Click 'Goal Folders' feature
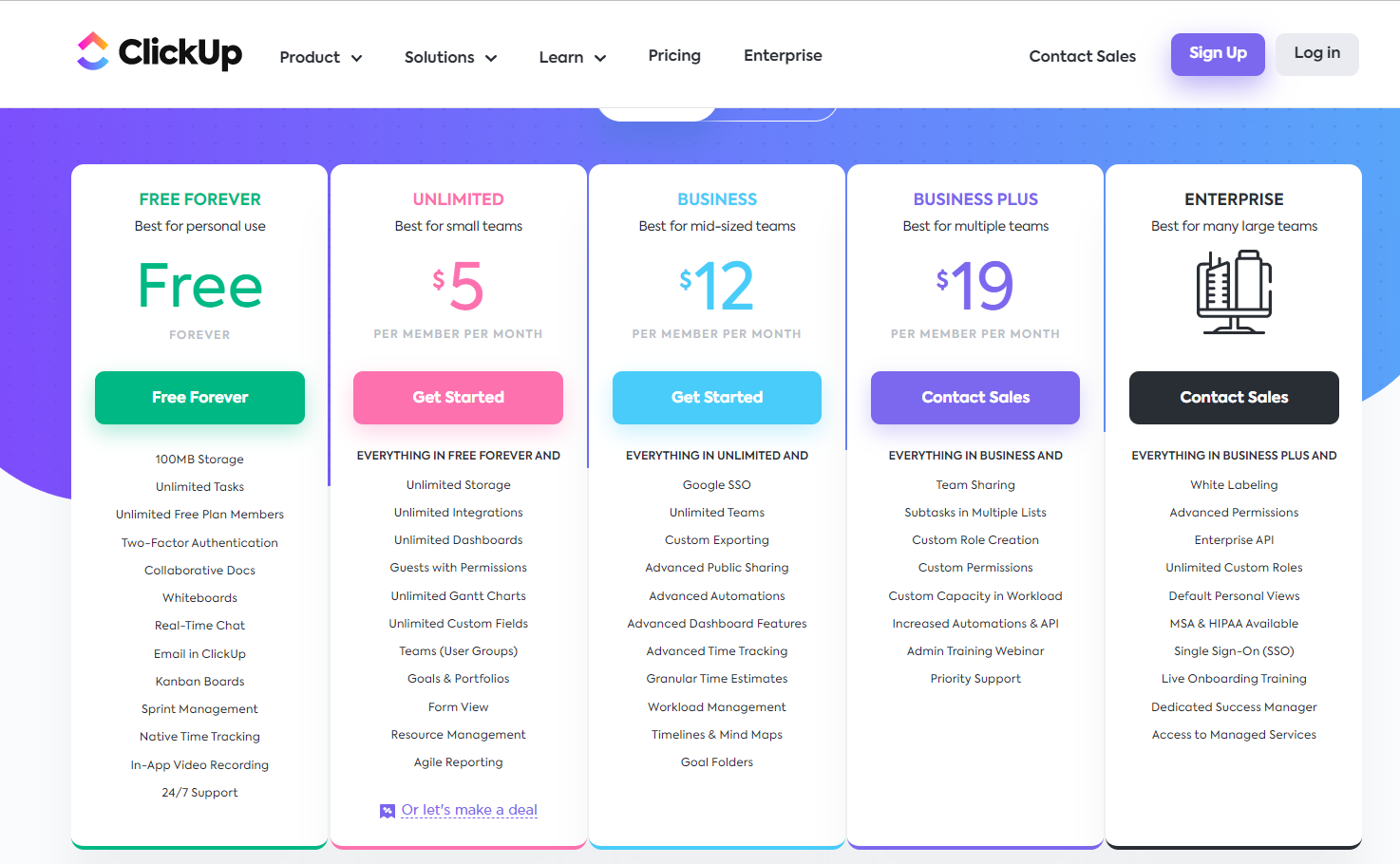This screenshot has height=864, width=1400. pos(717,762)
